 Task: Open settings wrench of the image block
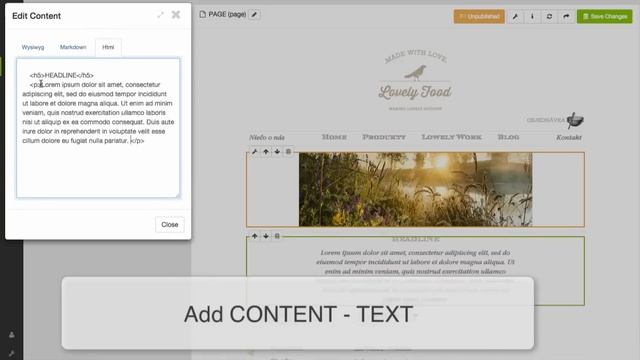point(255,151)
